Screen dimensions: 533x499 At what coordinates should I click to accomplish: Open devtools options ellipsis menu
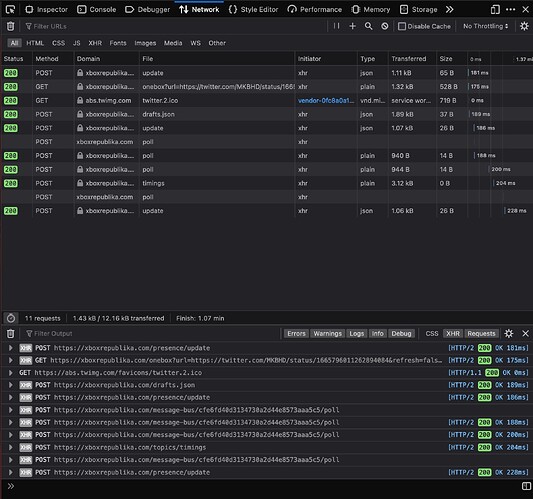(511, 10)
